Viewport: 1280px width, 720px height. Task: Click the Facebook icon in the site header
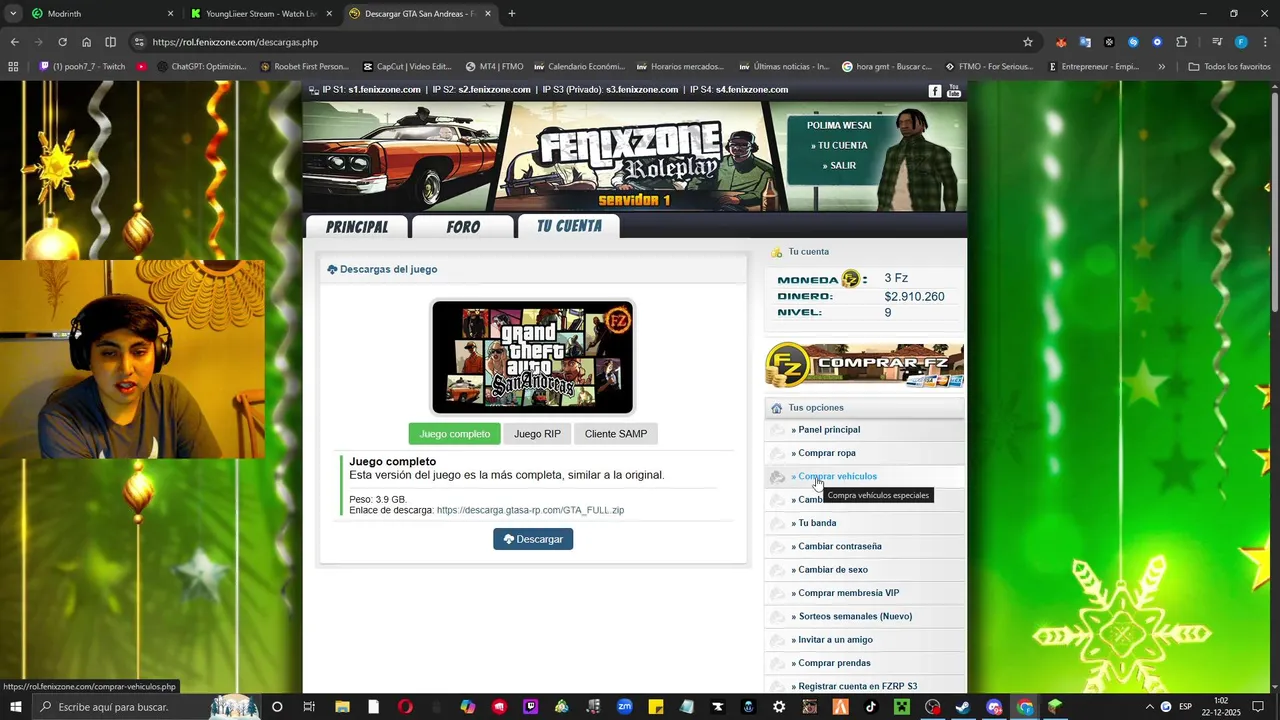click(x=935, y=91)
